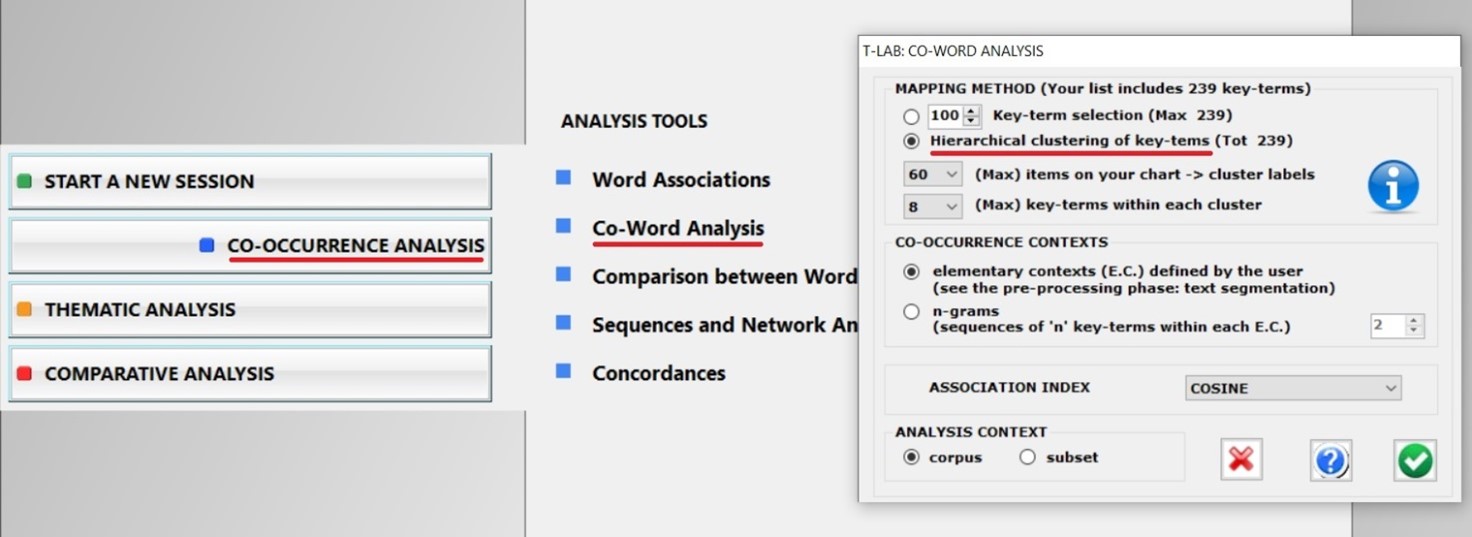This screenshot has height=537, width=1472.
Task: Click blue square beside Word Associations
Action: 563,178
